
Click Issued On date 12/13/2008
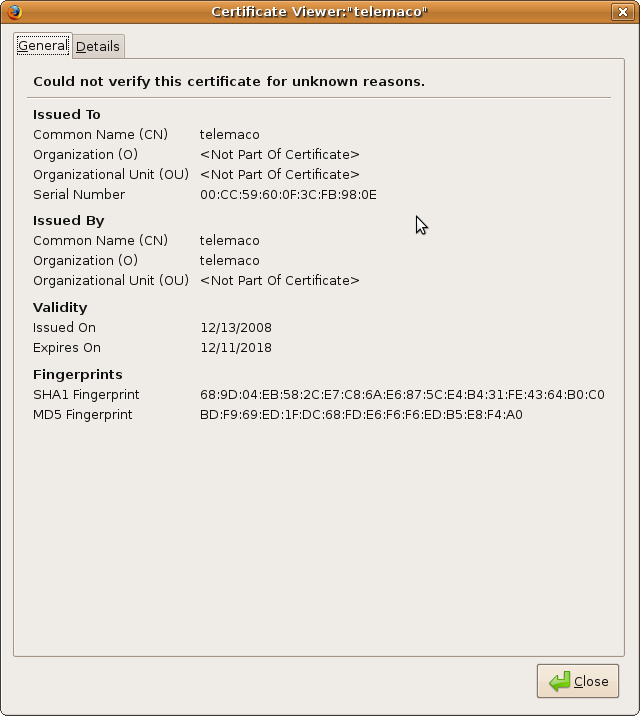pyautogui.click(x=236, y=328)
